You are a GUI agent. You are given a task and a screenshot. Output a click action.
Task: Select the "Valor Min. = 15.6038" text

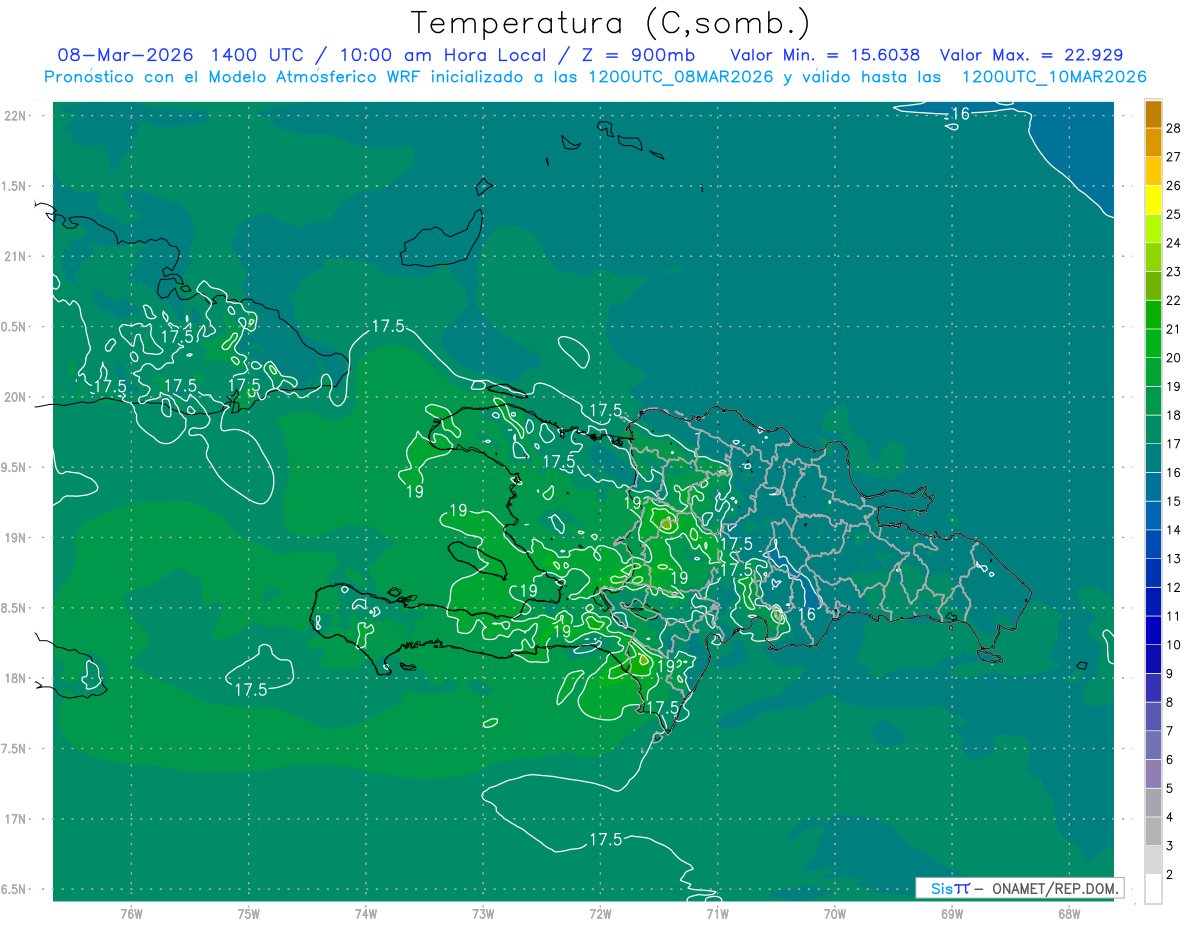click(x=825, y=55)
